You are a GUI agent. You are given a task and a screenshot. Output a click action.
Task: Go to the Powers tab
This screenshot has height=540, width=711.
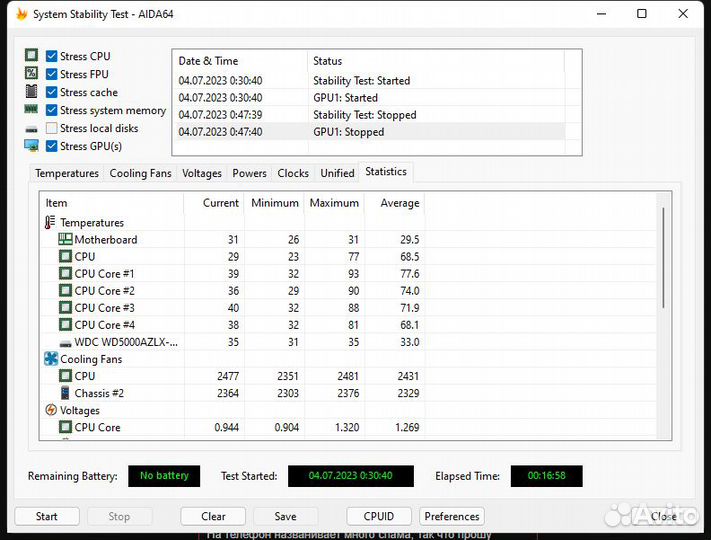click(249, 173)
